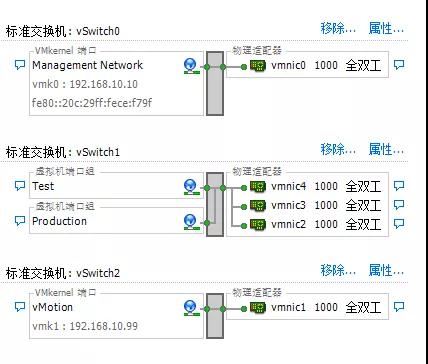This screenshot has width=428, height=364.
Task: Click the globe icon on Management Network
Action: tap(191, 65)
